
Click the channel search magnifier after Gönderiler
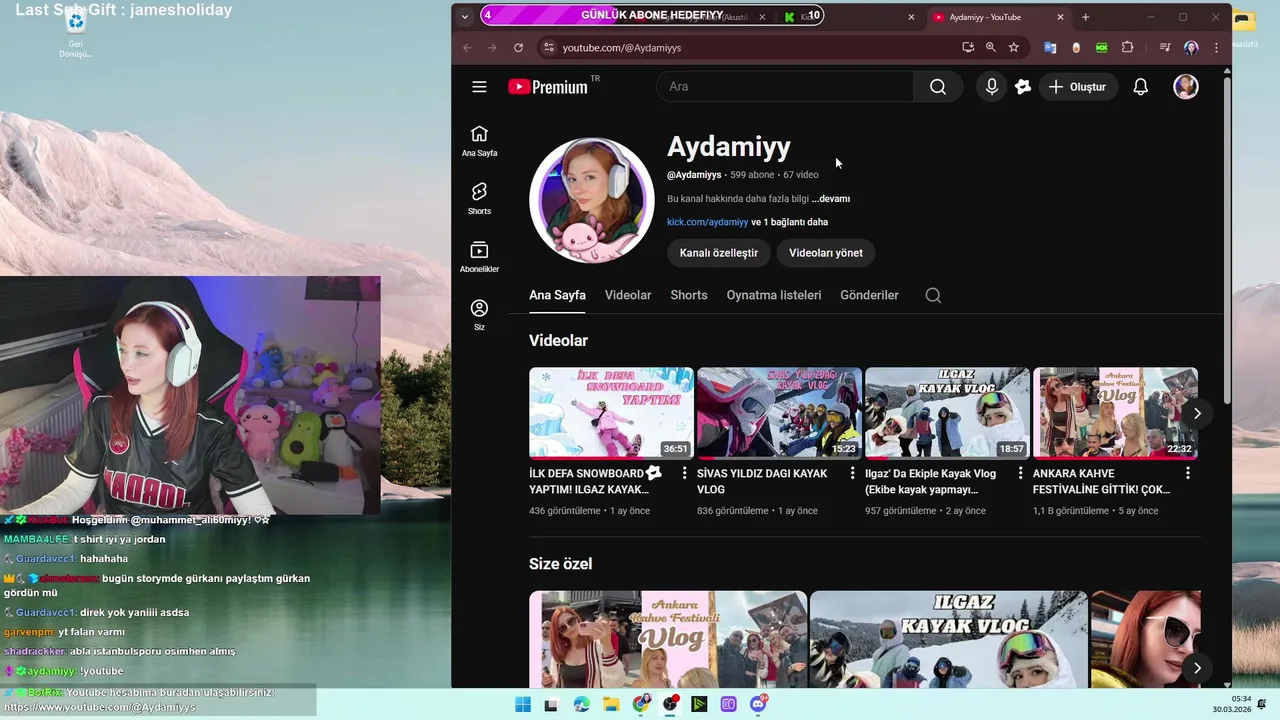click(933, 295)
